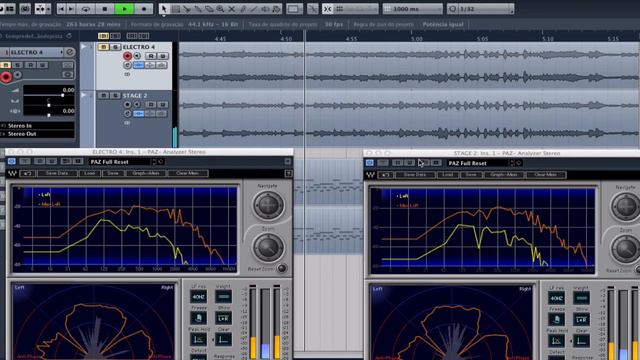Select the Play speaker tool
This screenshot has width=640, height=360.
click(x=265, y=9)
